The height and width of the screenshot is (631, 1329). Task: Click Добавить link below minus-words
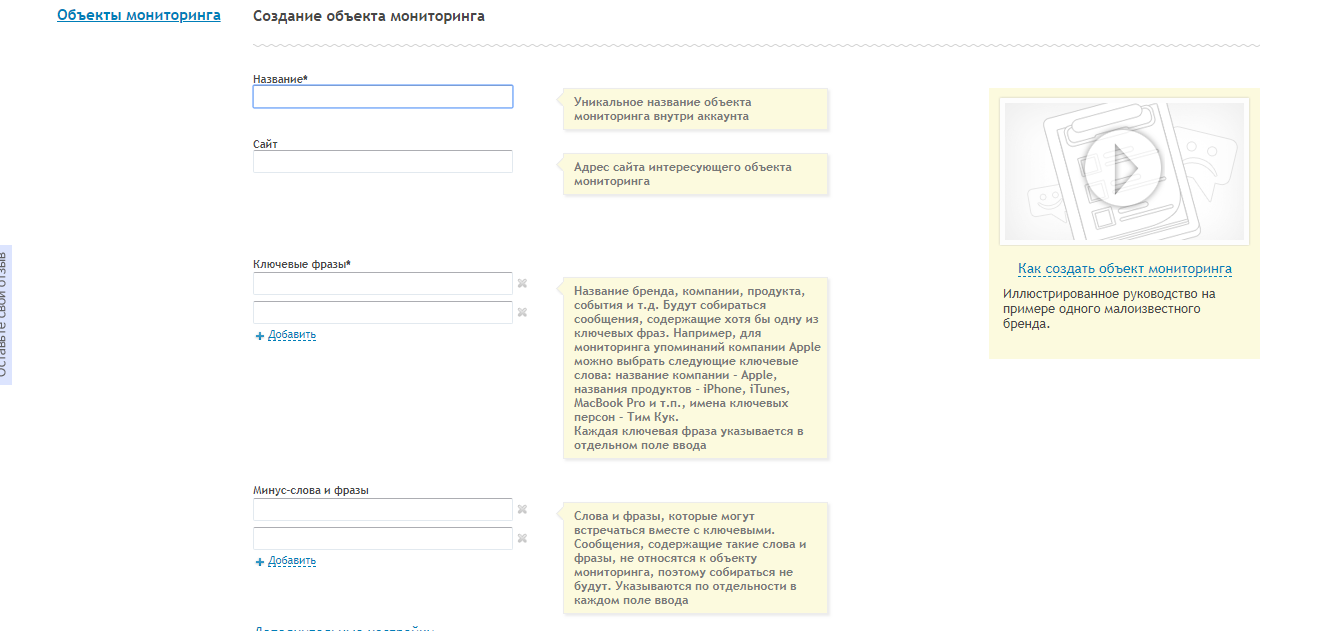292,561
